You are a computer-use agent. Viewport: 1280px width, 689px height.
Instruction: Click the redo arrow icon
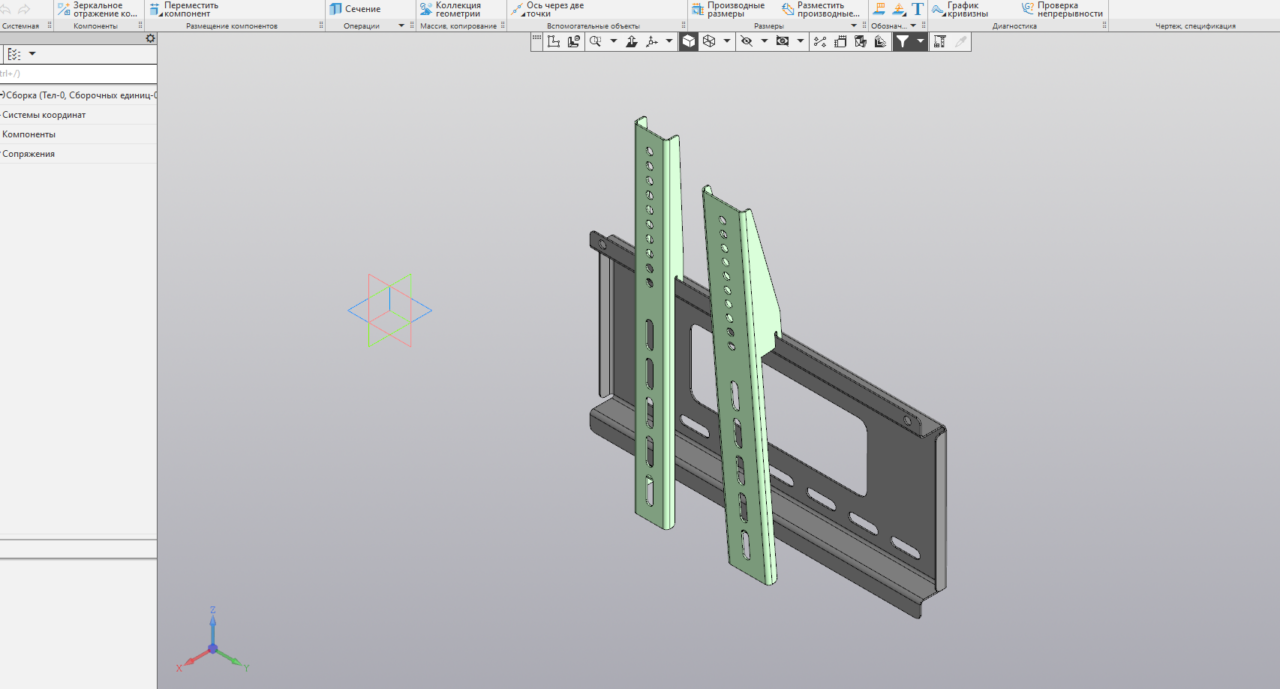click(x=25, y=9)
